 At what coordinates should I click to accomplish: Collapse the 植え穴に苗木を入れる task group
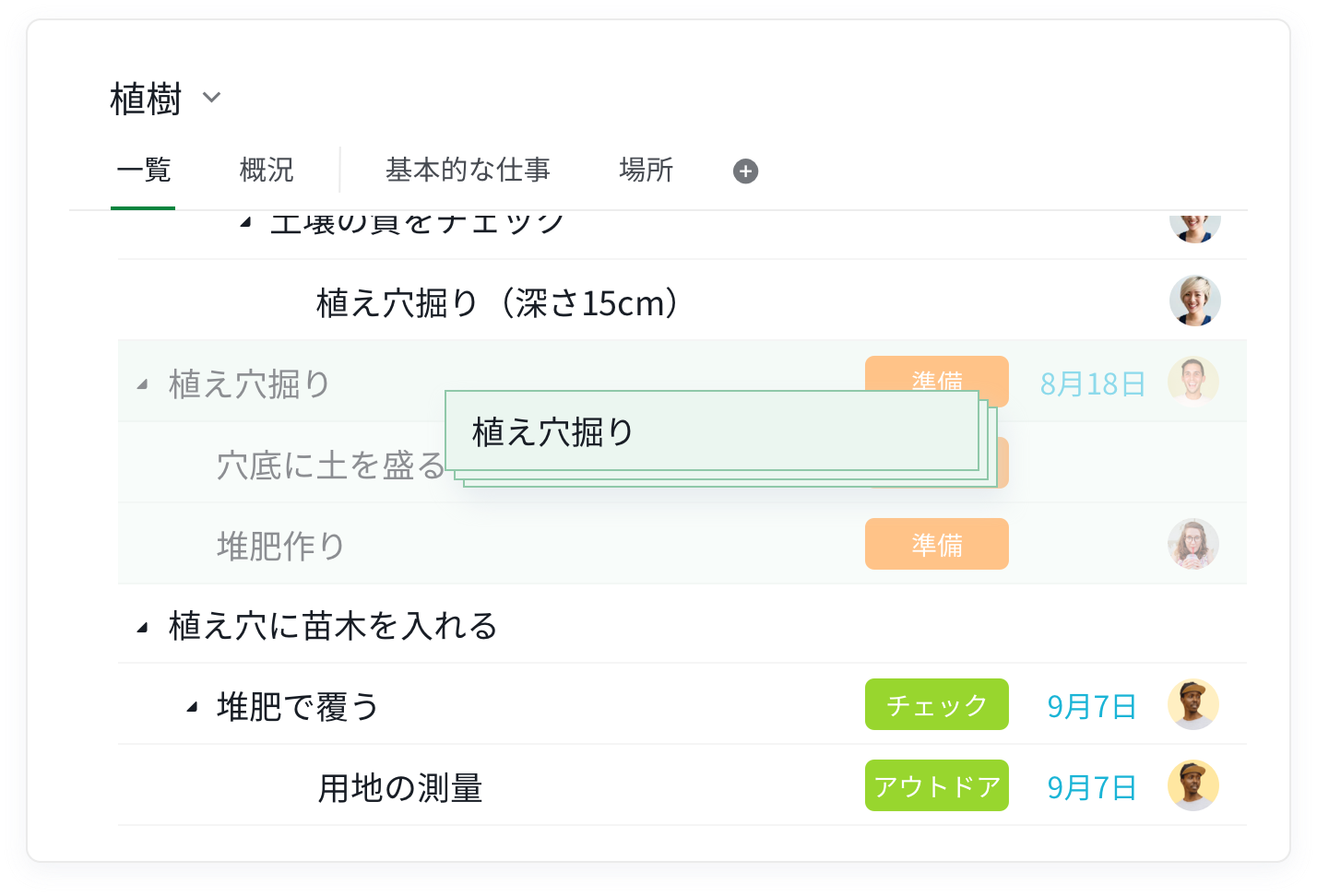(x=142, y=628)
